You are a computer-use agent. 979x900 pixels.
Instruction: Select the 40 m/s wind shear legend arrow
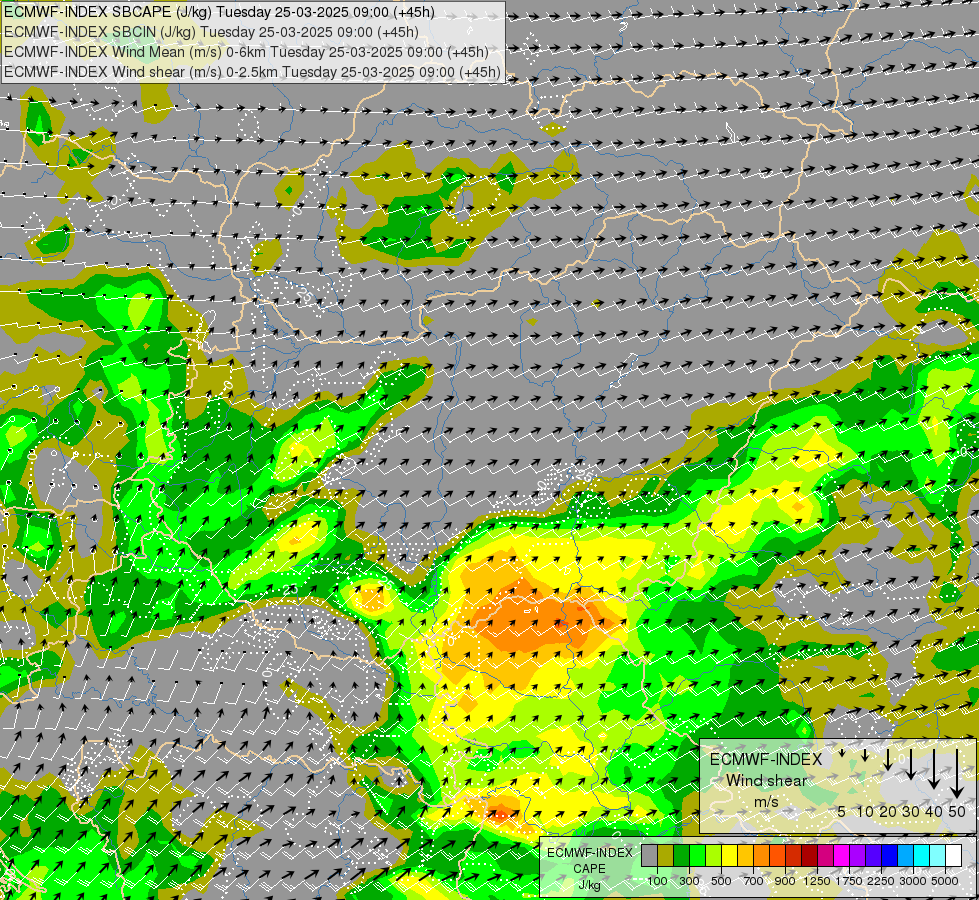pyautogui.click(x=934, y=769)
